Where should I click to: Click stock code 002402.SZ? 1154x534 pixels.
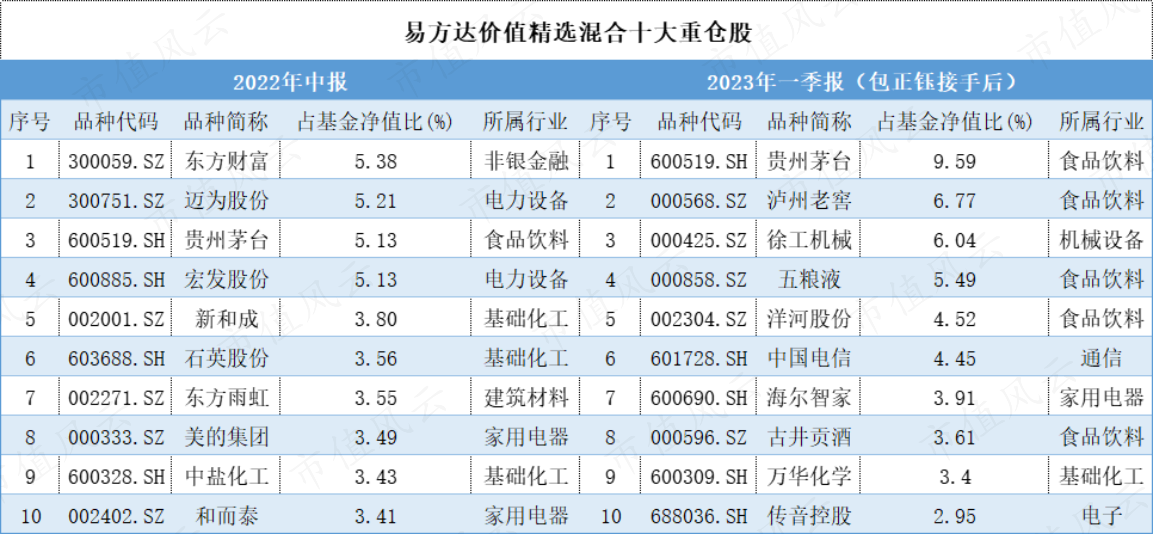click(116, 516)
